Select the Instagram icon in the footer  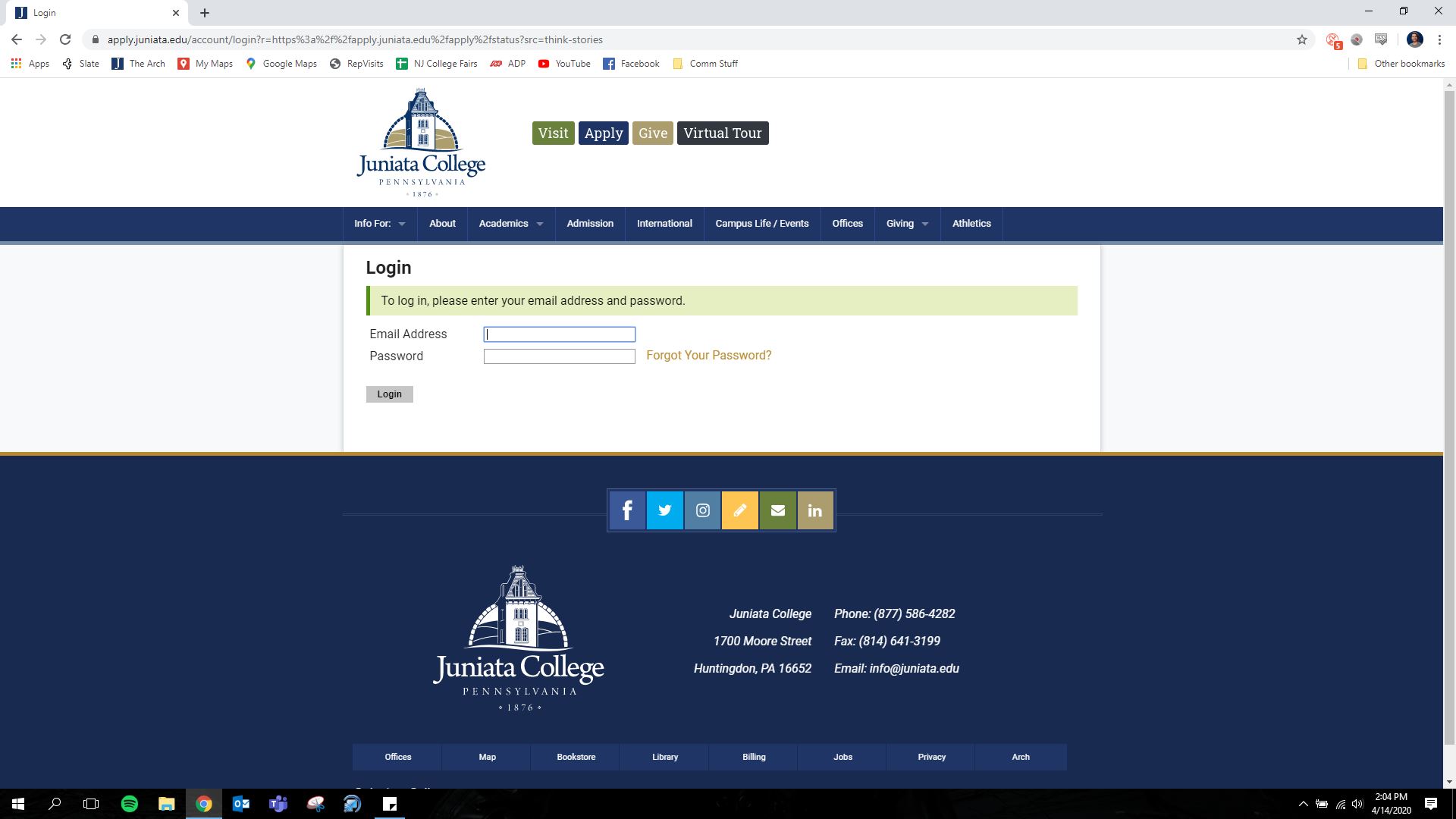pos(702,510)
